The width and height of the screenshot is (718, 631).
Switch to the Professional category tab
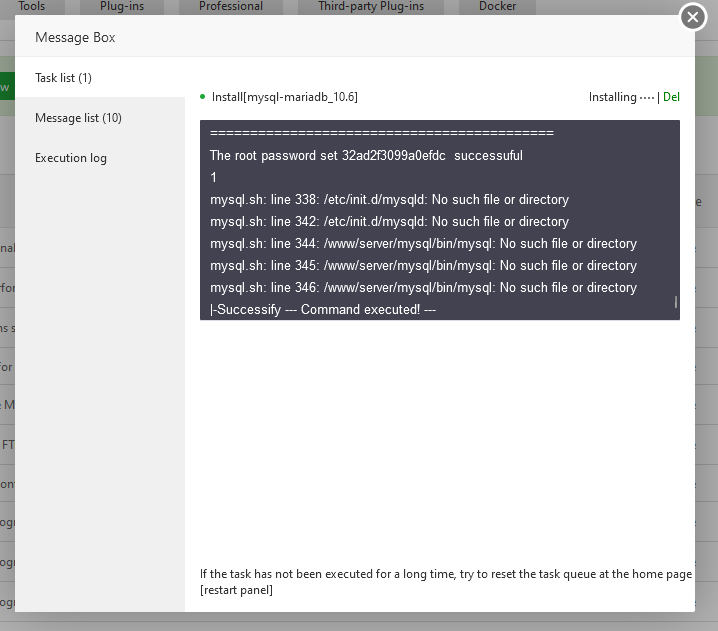(231, 7)
